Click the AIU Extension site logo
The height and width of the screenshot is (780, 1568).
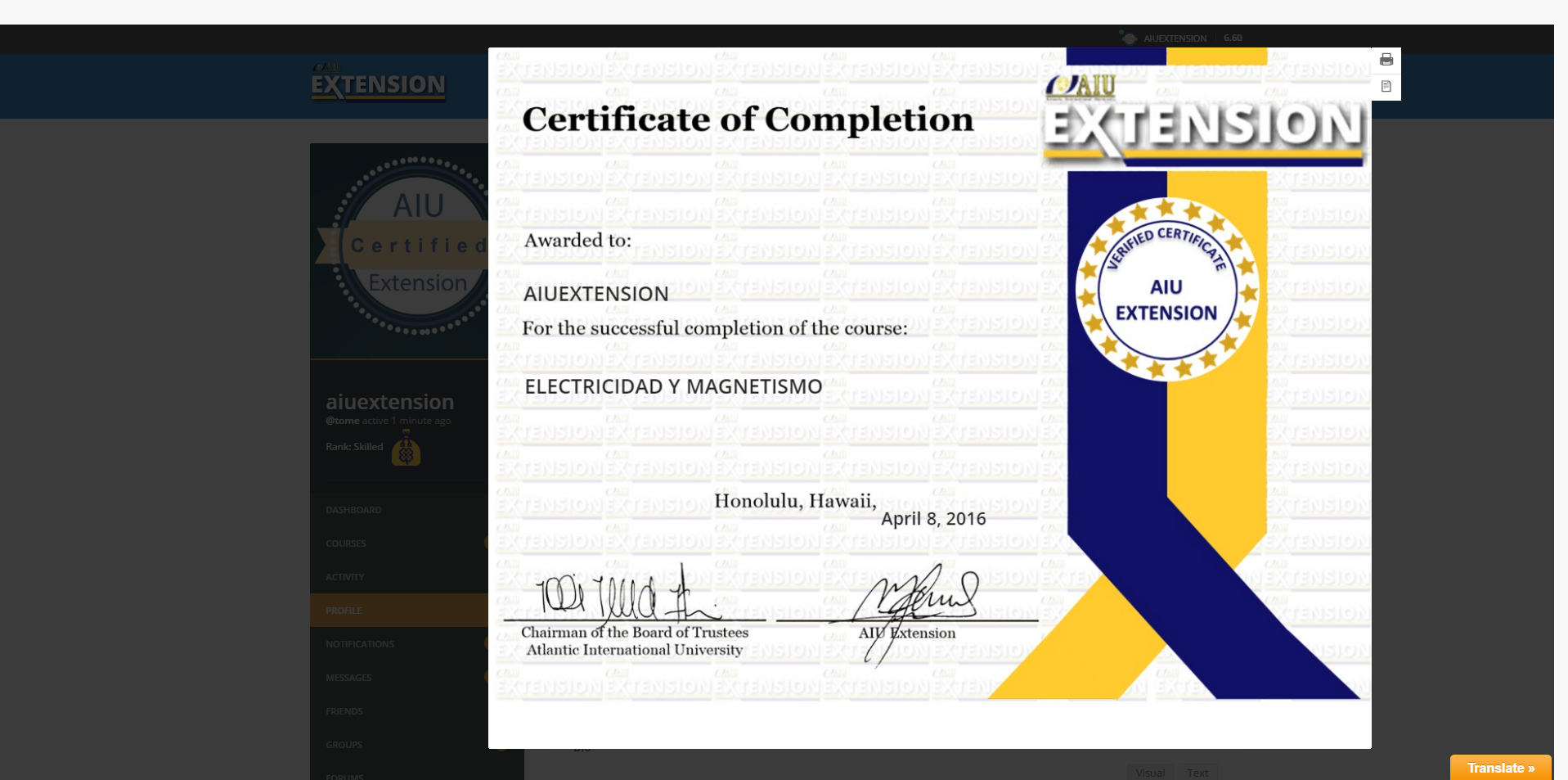[x=378, y=83]
